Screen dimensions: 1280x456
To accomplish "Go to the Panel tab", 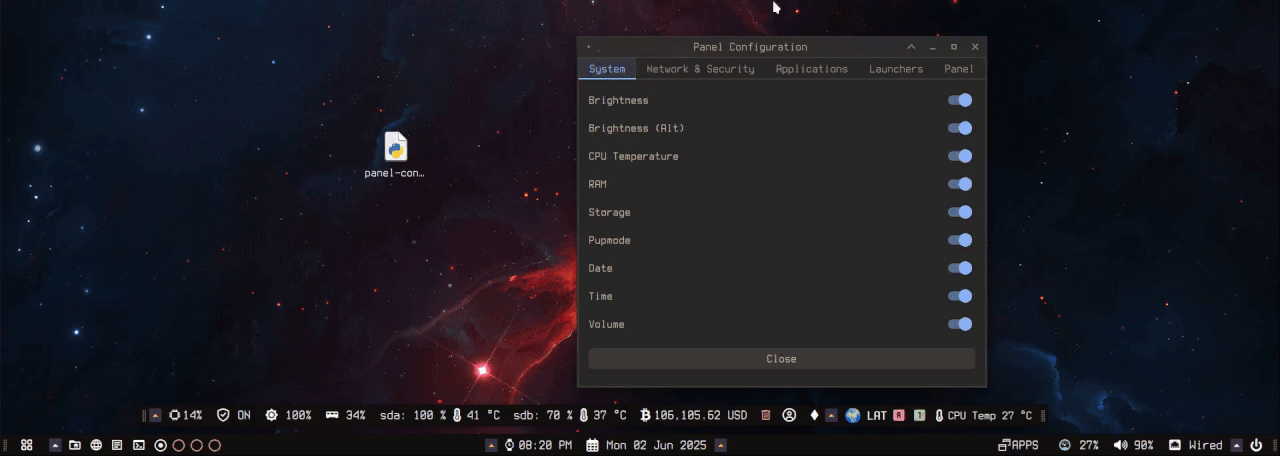I will pyautogui.click(x=959, y=69).
